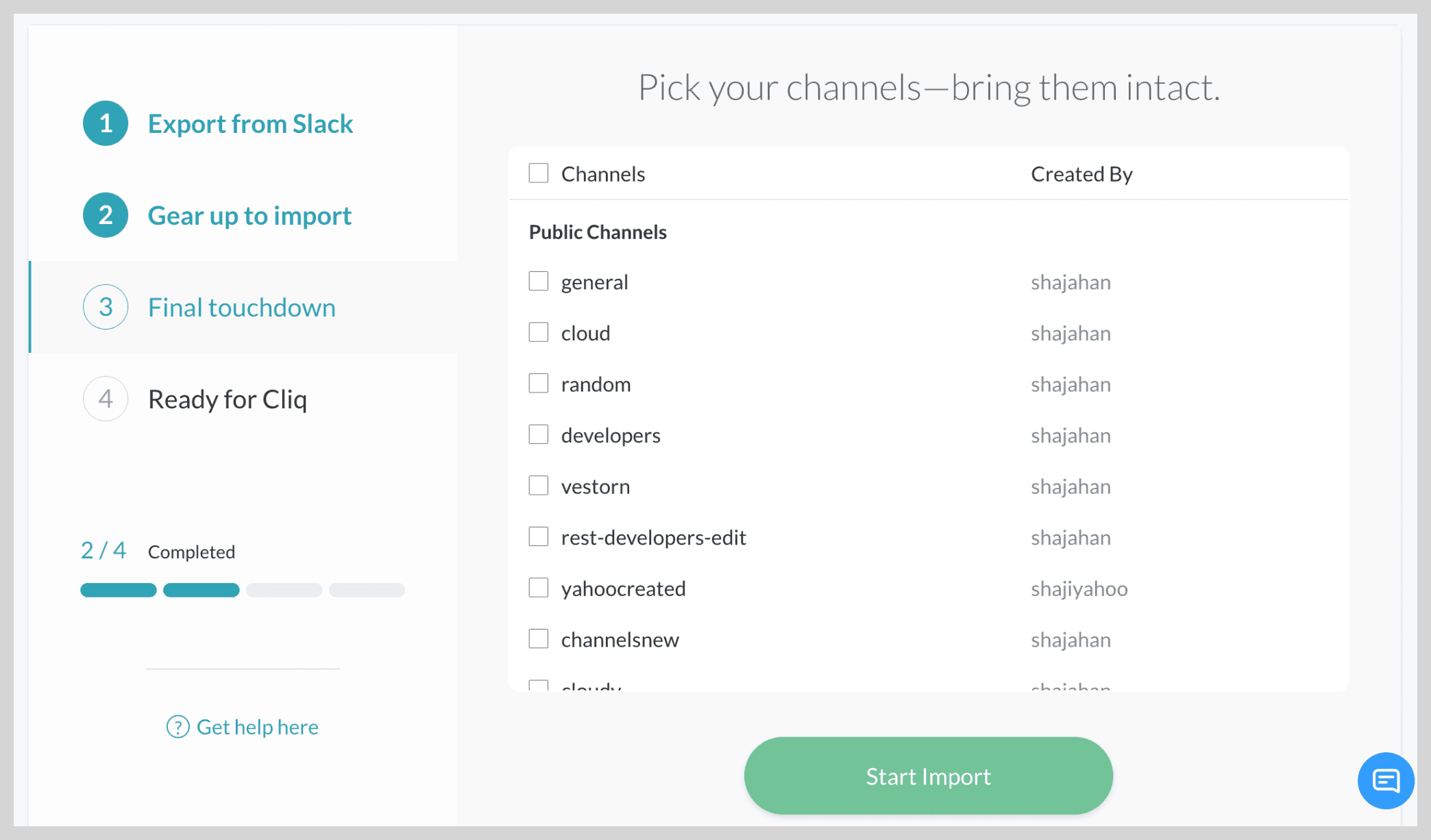Click the channelsnew channel name
1431x840 pixels.
click(620, 640)
